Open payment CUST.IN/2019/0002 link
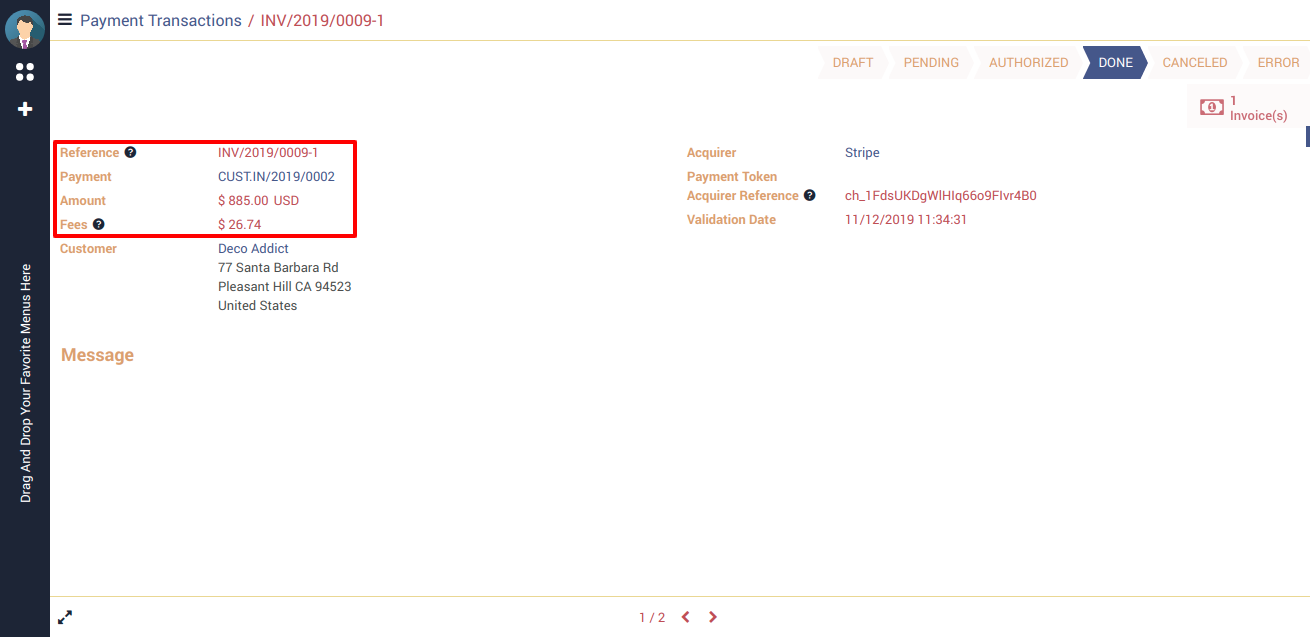The image size is (1310, 637). pyautogui.click(x=276, y=177)
